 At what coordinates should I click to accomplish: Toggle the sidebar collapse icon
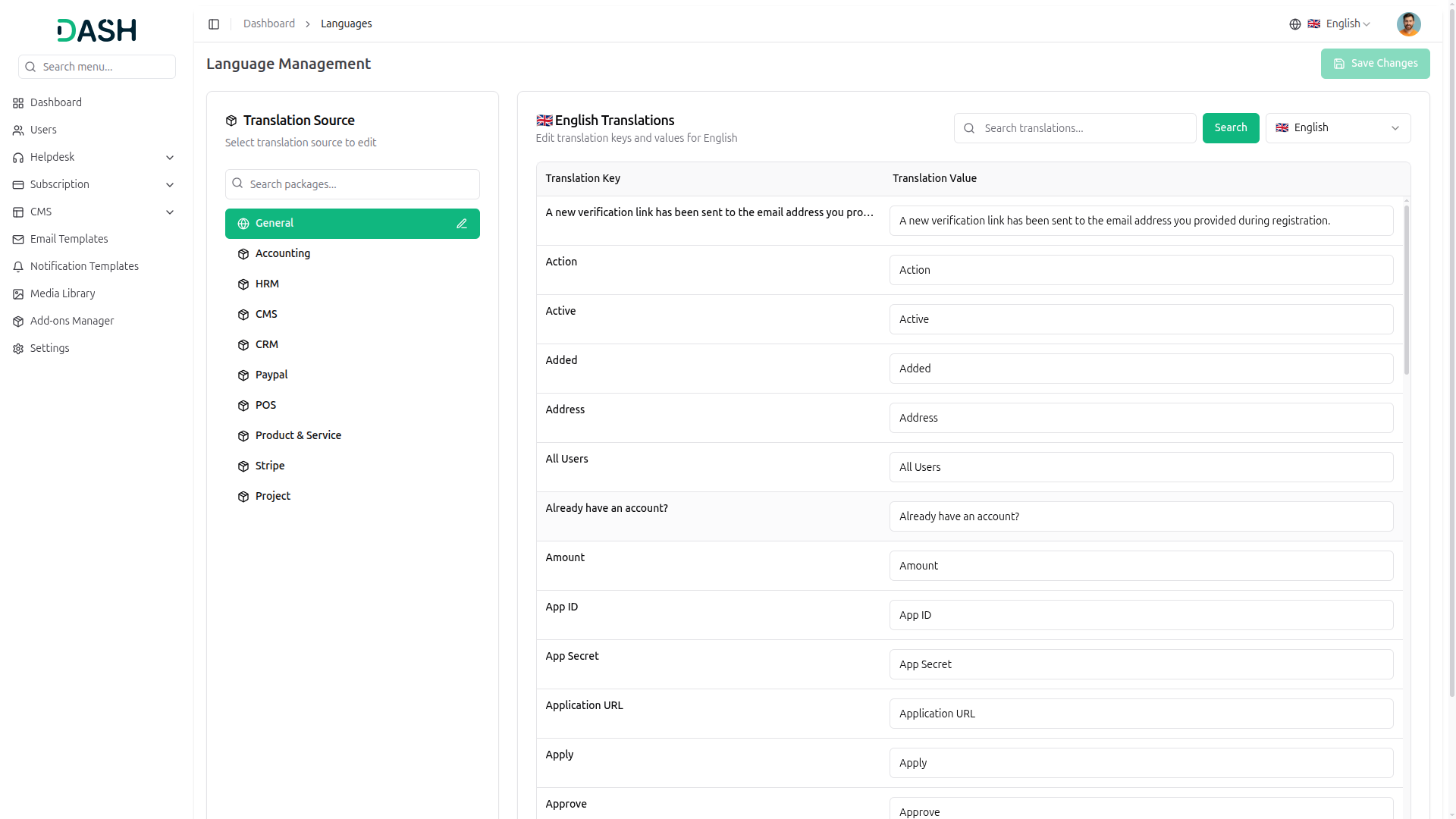pyautogui.click(x=214, y=24)
